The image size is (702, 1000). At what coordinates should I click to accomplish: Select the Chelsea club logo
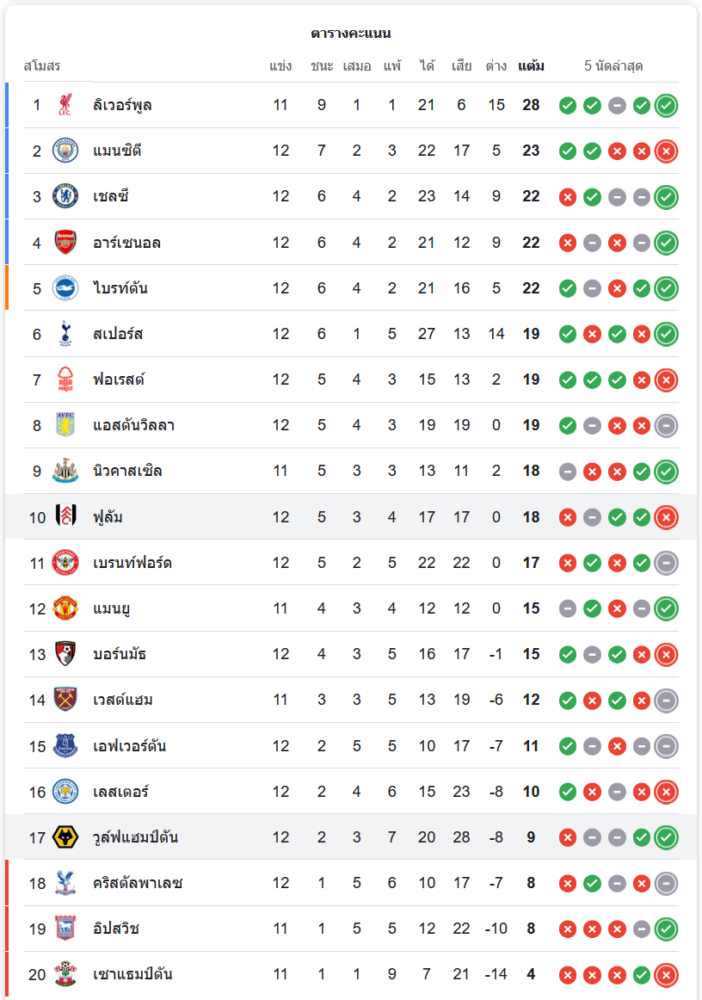[65, 196]
